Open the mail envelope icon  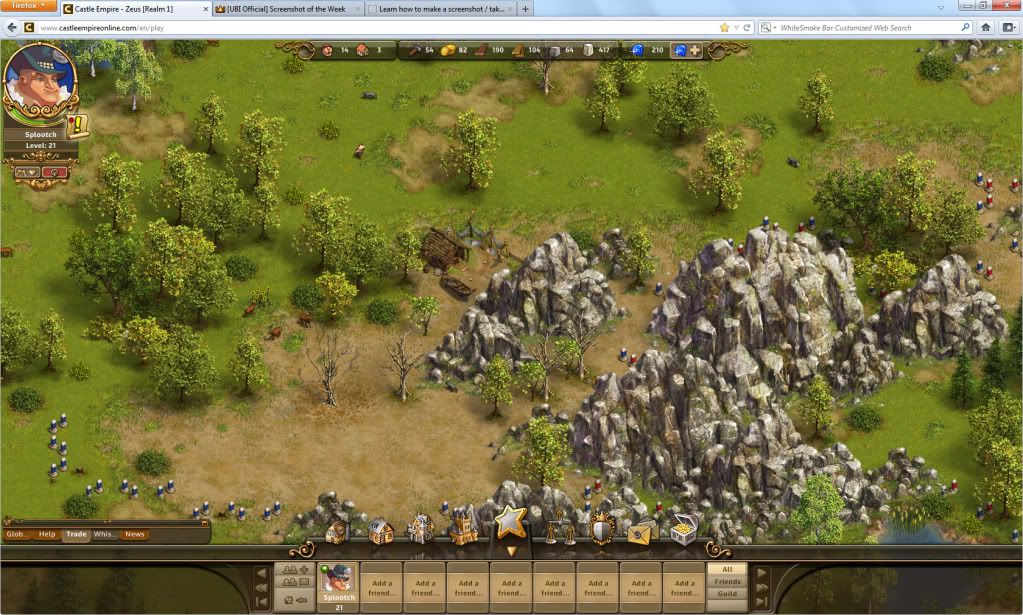[641, 532]
